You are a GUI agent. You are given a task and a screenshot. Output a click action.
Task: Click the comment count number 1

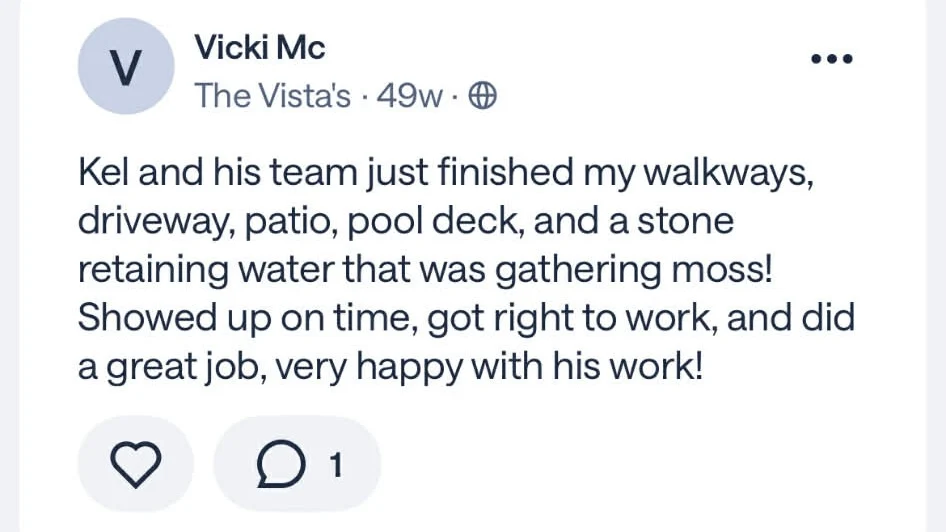click(x=336, y=464)
